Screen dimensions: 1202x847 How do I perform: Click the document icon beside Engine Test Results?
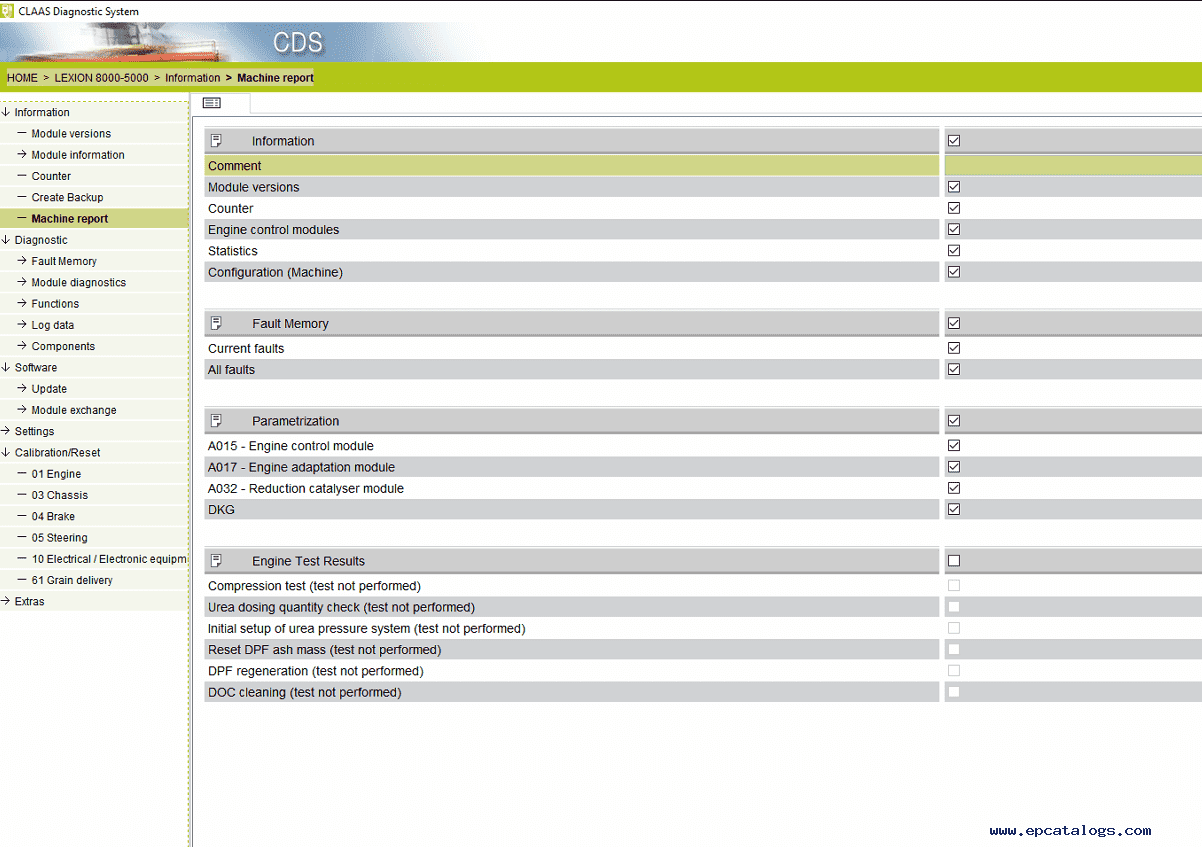(x=216, y=560)
